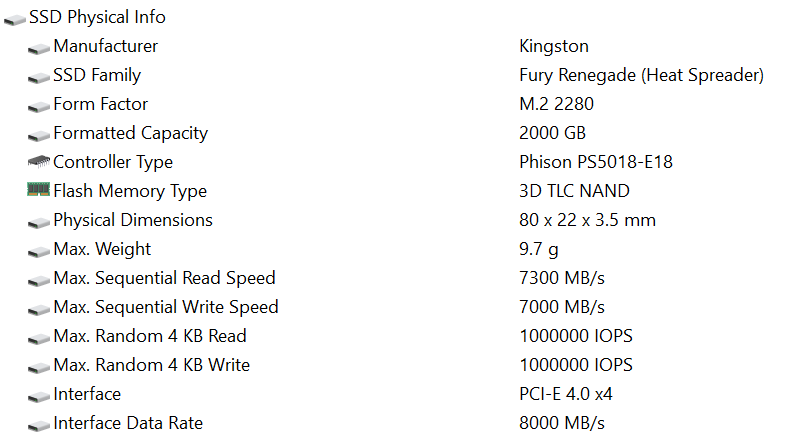
Task: Click the Kingston manufacturer value
Action: pyautogui.click(x=554, y=46)
